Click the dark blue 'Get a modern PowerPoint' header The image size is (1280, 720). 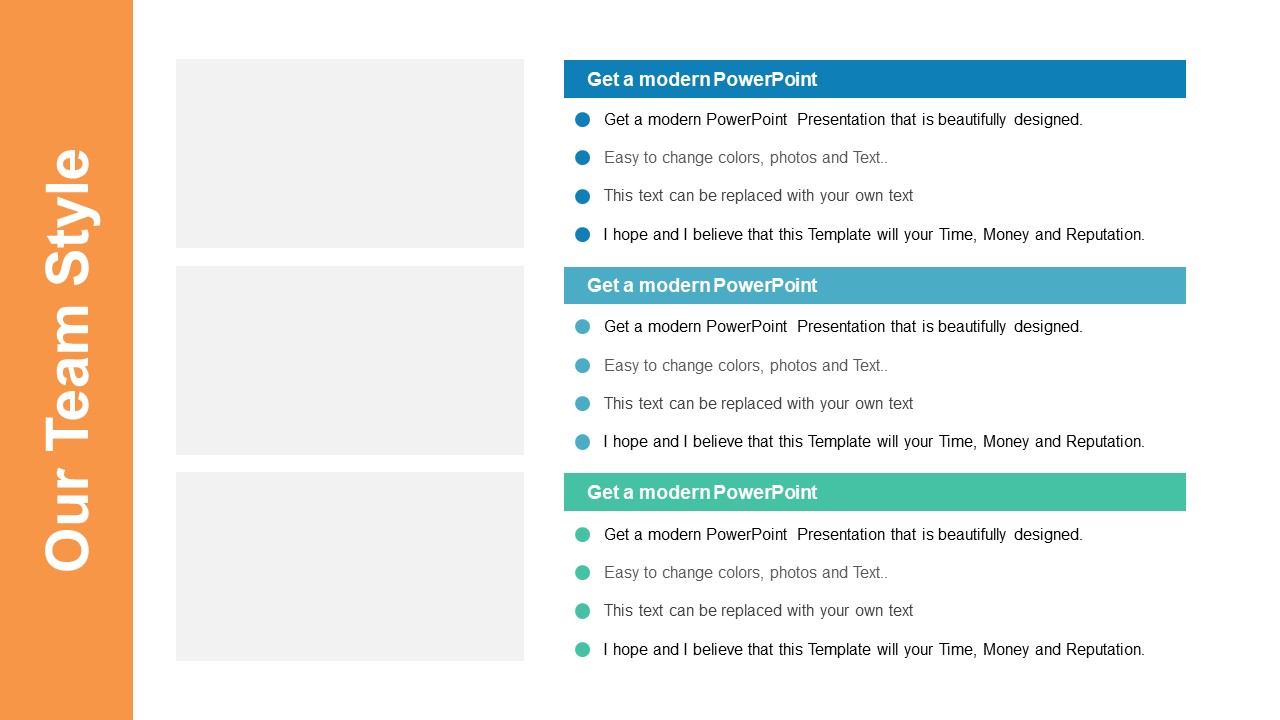[875, 79]
